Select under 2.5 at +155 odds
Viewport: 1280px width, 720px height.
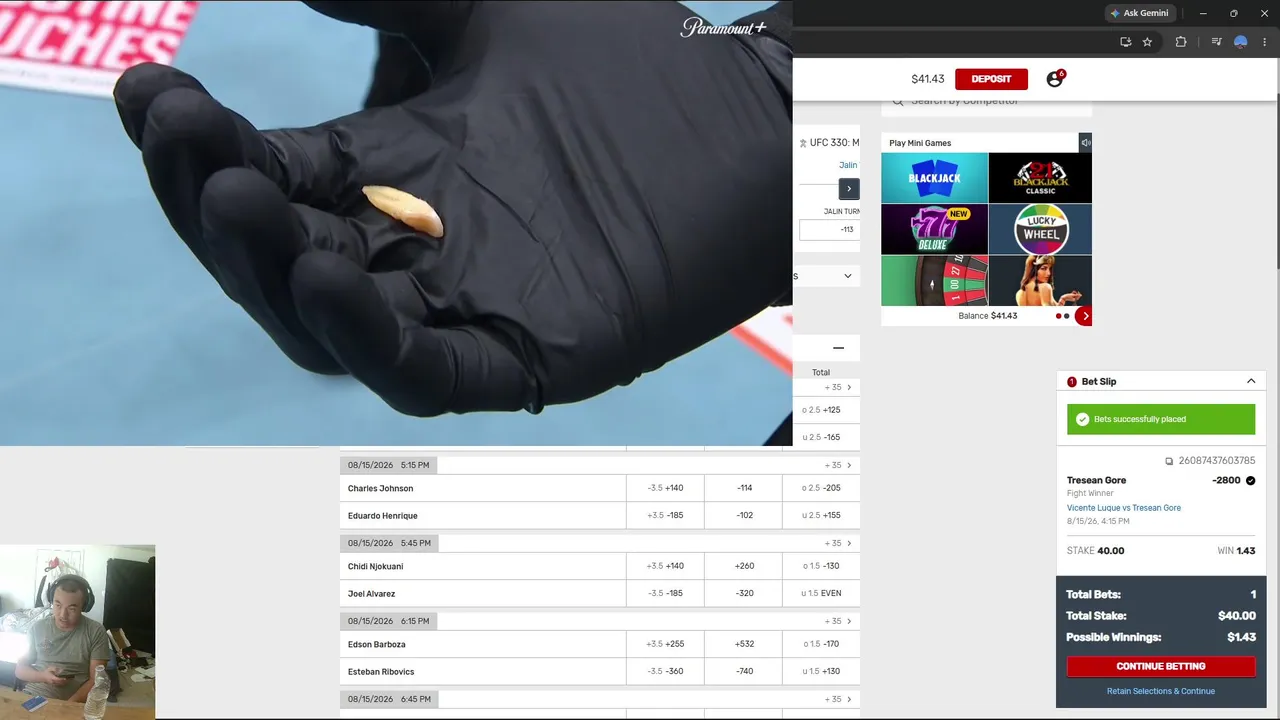(821, 515)
